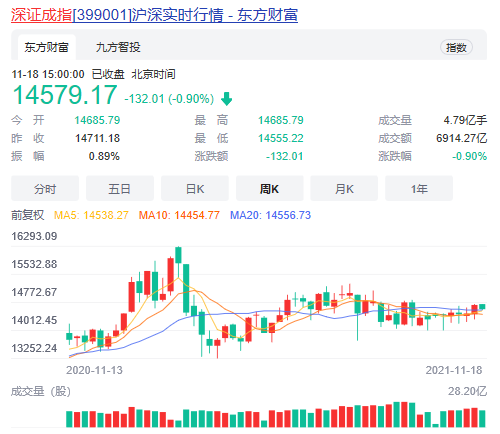Switch to the 东方财富 tab
Viewport: 500px width, 434px height.
click(x=47, y=47)
